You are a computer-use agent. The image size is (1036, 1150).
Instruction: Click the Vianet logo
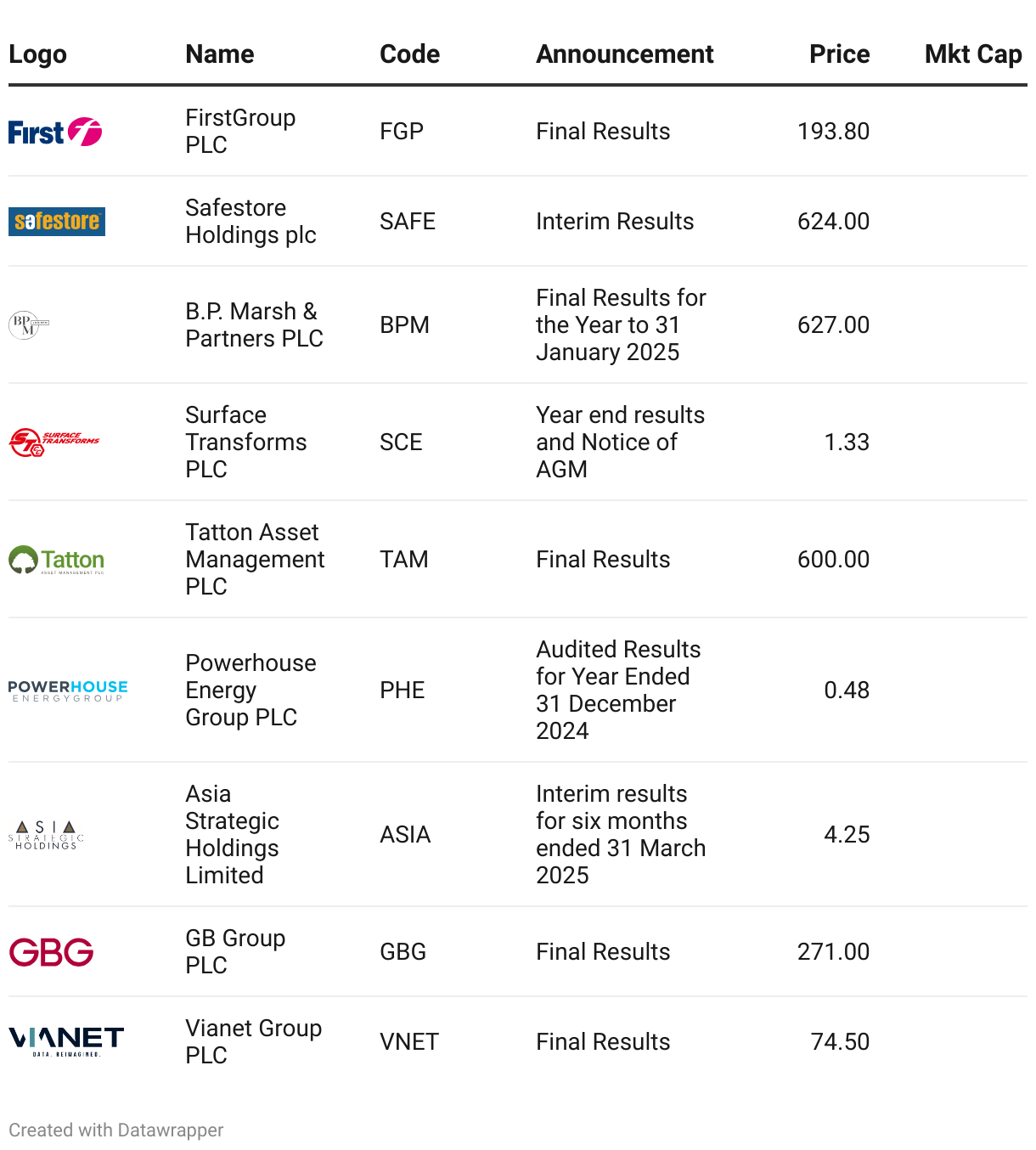coord(66,1041)
